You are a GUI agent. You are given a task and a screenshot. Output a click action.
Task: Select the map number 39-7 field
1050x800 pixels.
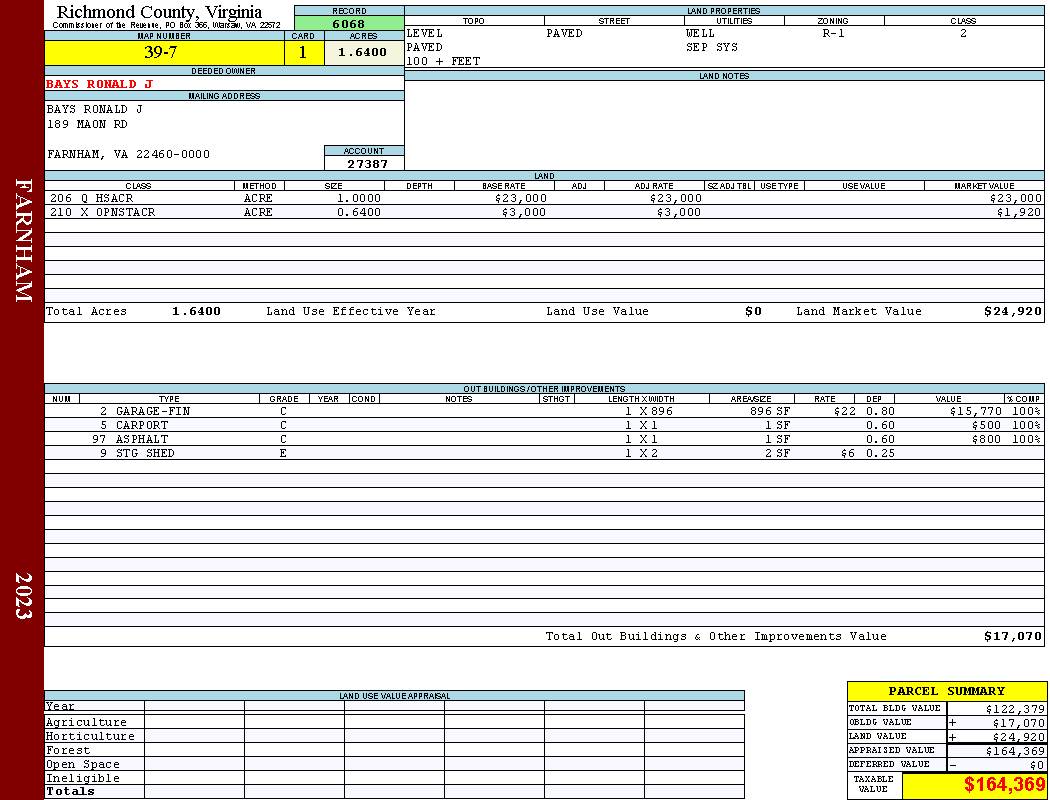coord(164,52)
